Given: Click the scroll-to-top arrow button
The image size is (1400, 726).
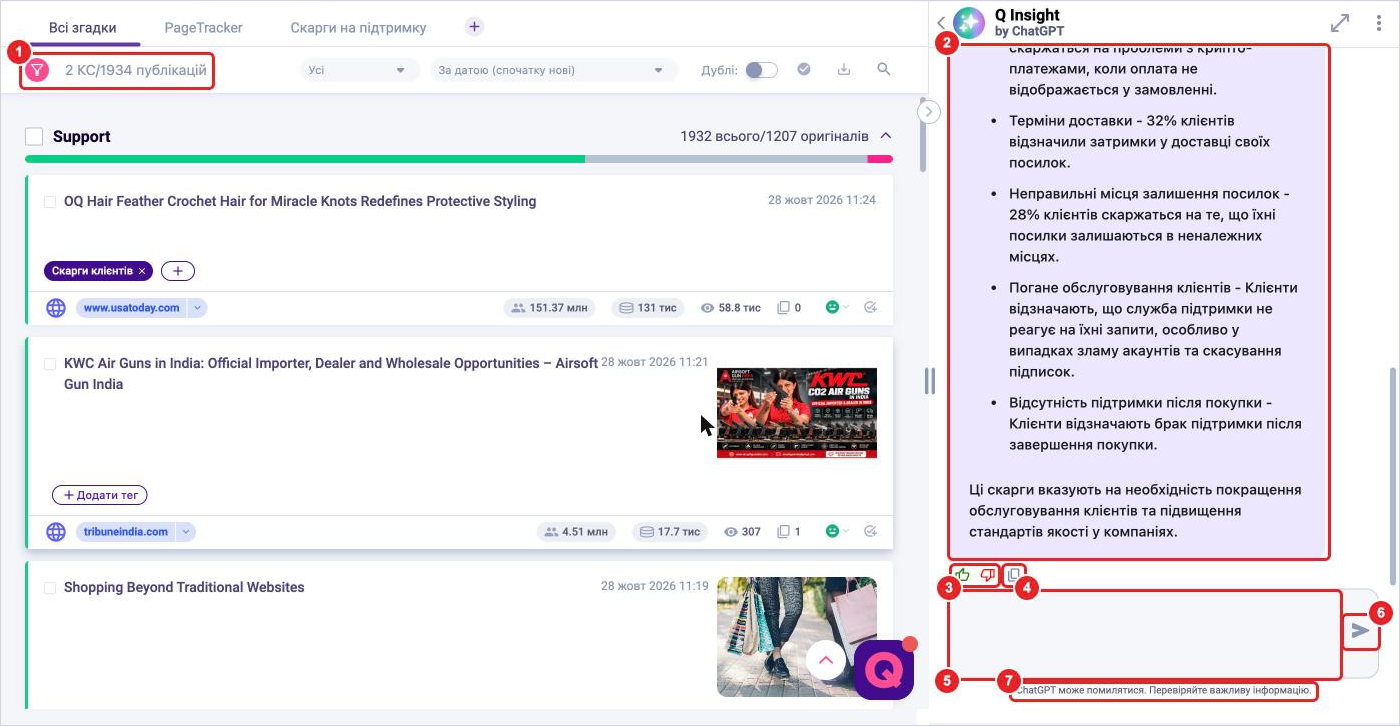Looking at the screenshot, I should point(826,660).
